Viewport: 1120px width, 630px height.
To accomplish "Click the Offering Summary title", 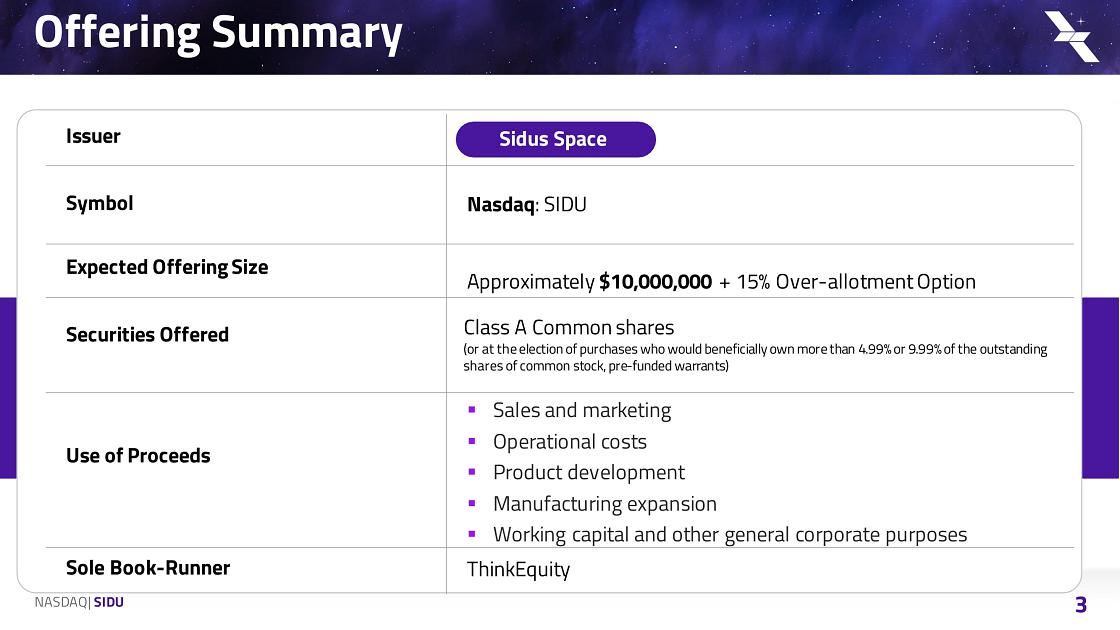I will point(218,33).
